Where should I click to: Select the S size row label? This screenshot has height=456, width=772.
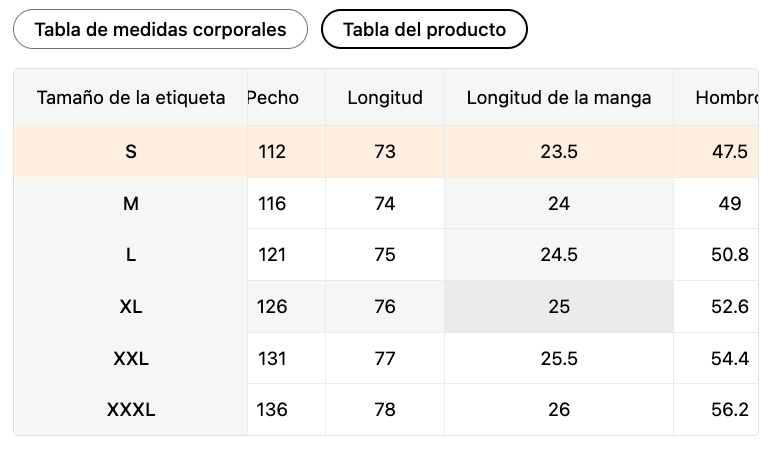pos(131,152)
